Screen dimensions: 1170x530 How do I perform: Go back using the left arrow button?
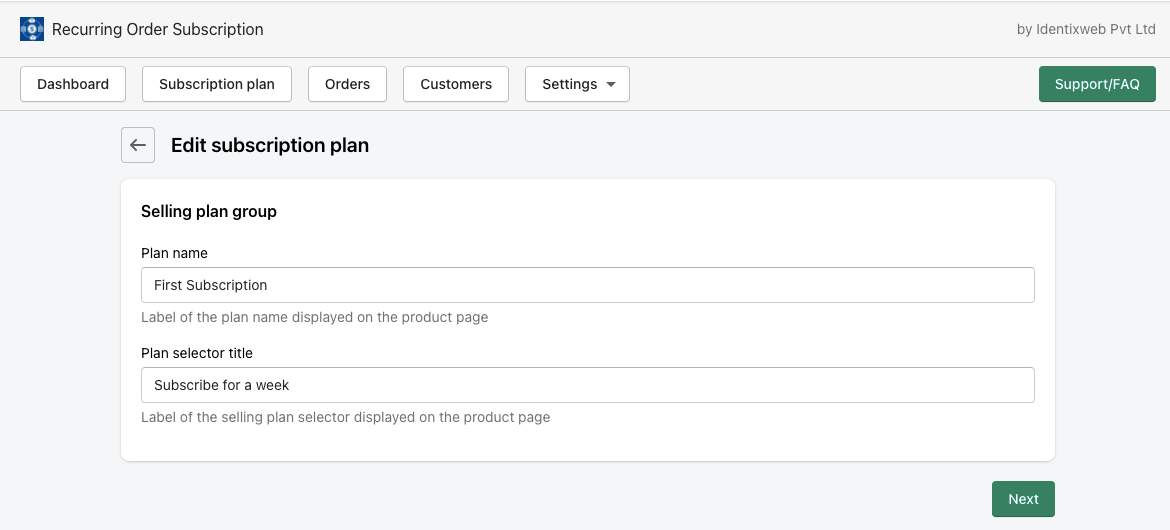point(138,145)
